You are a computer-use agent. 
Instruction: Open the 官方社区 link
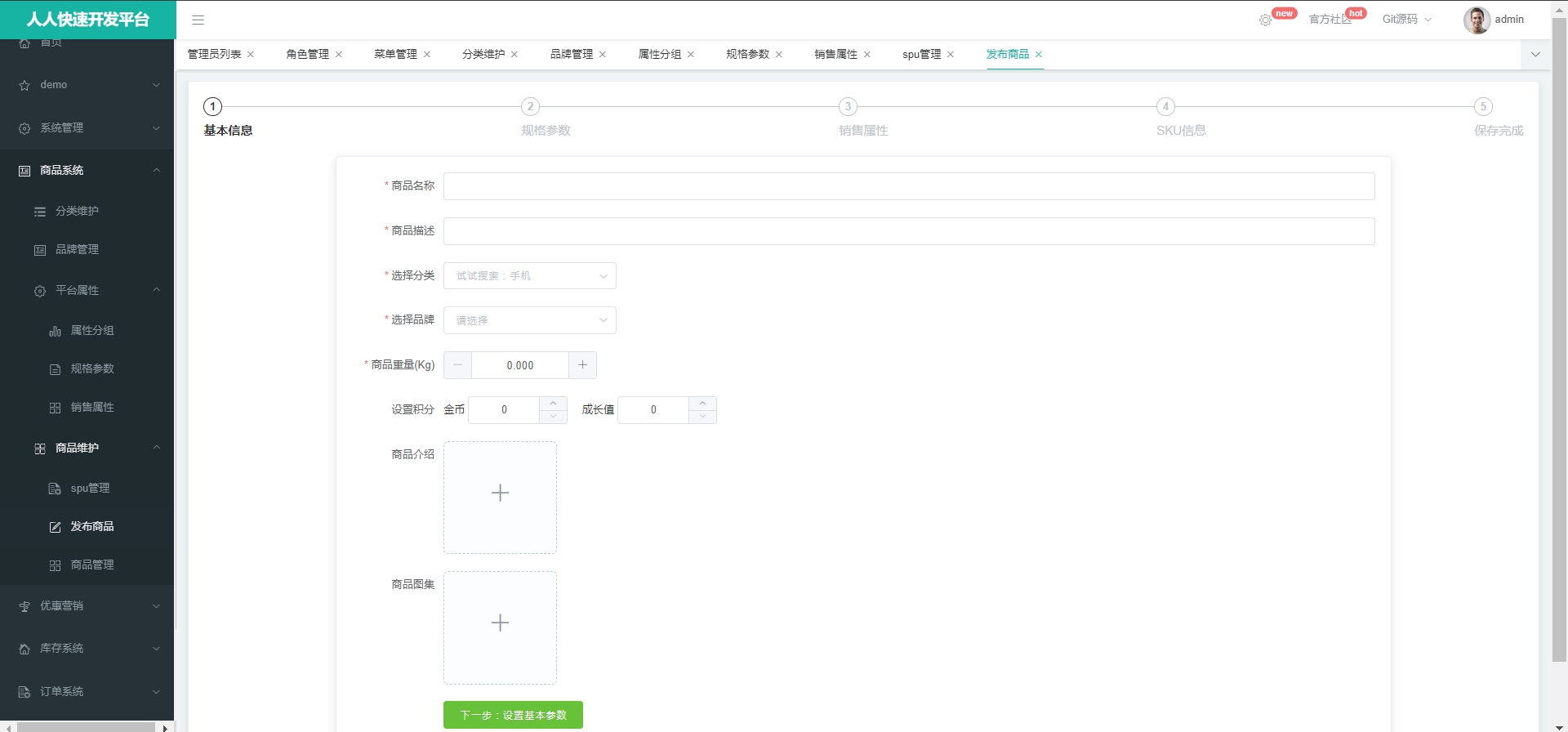coord(1330,20)
